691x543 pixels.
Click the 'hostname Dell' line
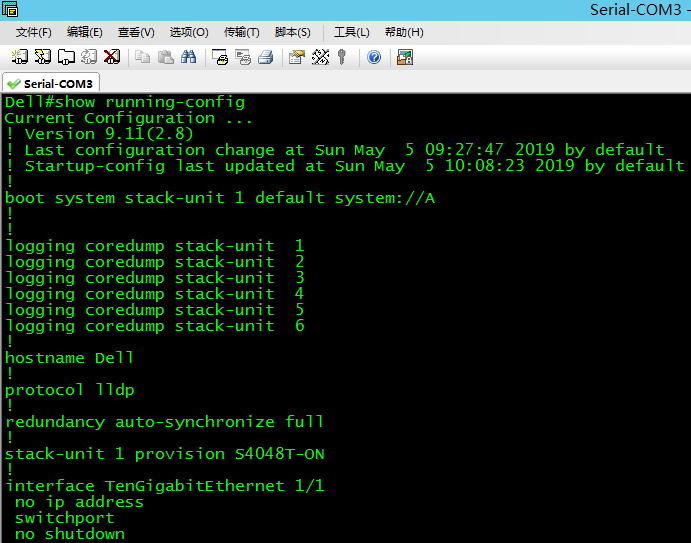coord(69,358)
